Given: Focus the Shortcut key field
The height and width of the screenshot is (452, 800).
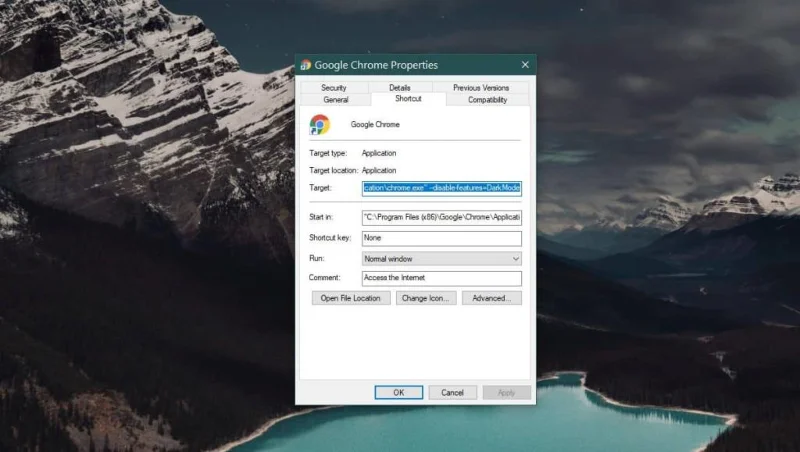Looking at the screenshot, I should click(442, 238).
